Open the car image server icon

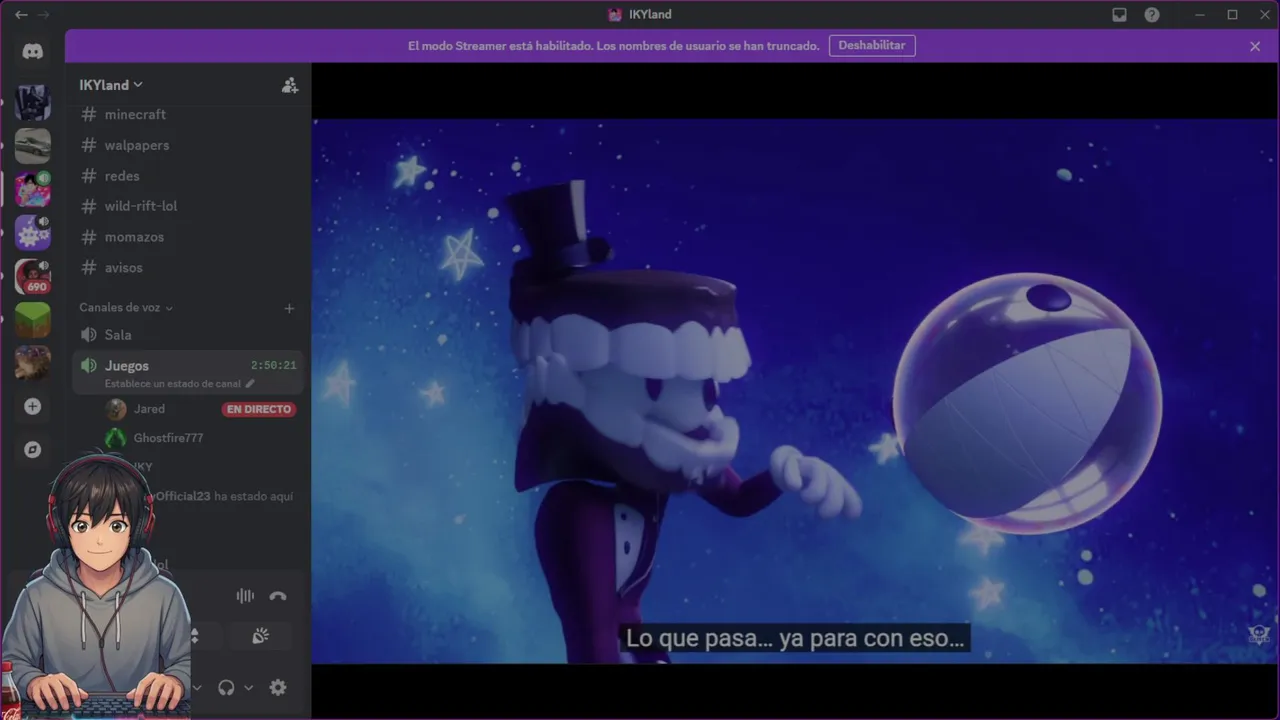[x=33, y=146]
